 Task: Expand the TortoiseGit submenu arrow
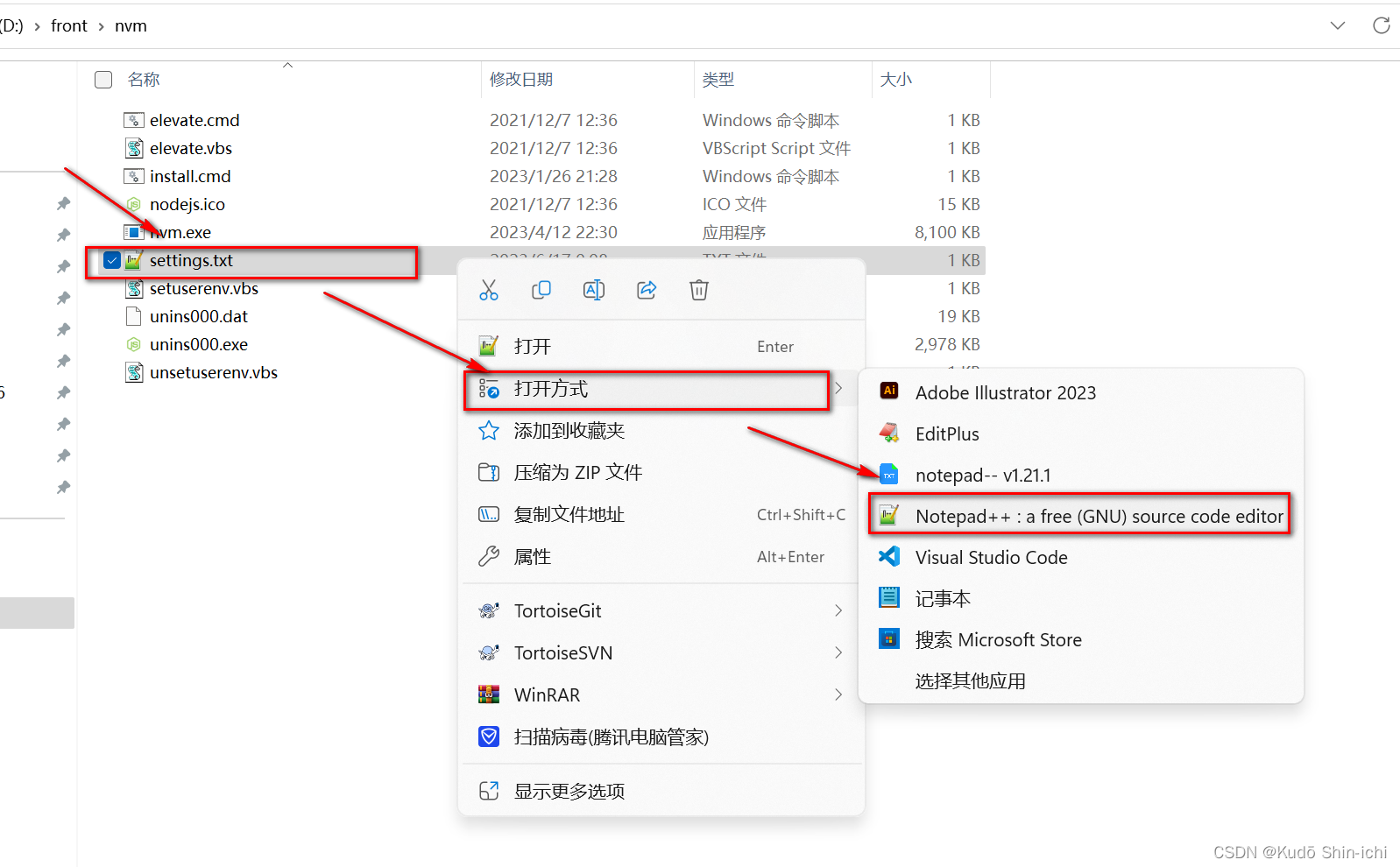[x=838, y=610]
